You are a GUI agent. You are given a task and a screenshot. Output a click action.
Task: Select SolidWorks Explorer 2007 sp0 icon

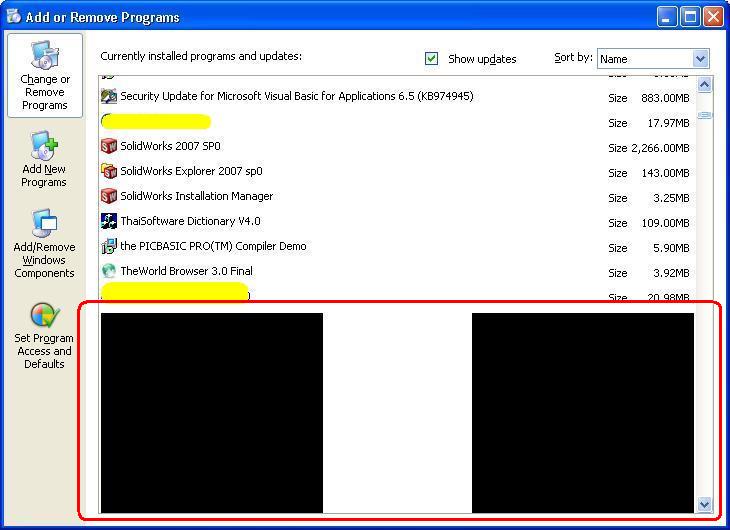(x=109, y=171)
